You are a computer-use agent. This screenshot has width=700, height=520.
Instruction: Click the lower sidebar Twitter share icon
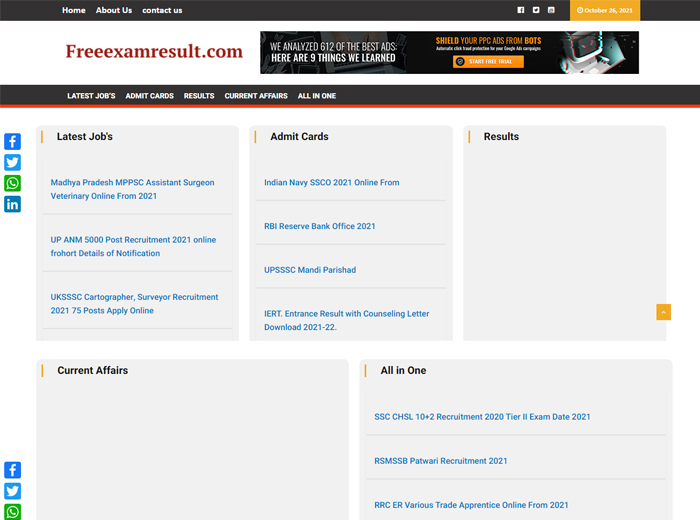click(x=12, y=491)
